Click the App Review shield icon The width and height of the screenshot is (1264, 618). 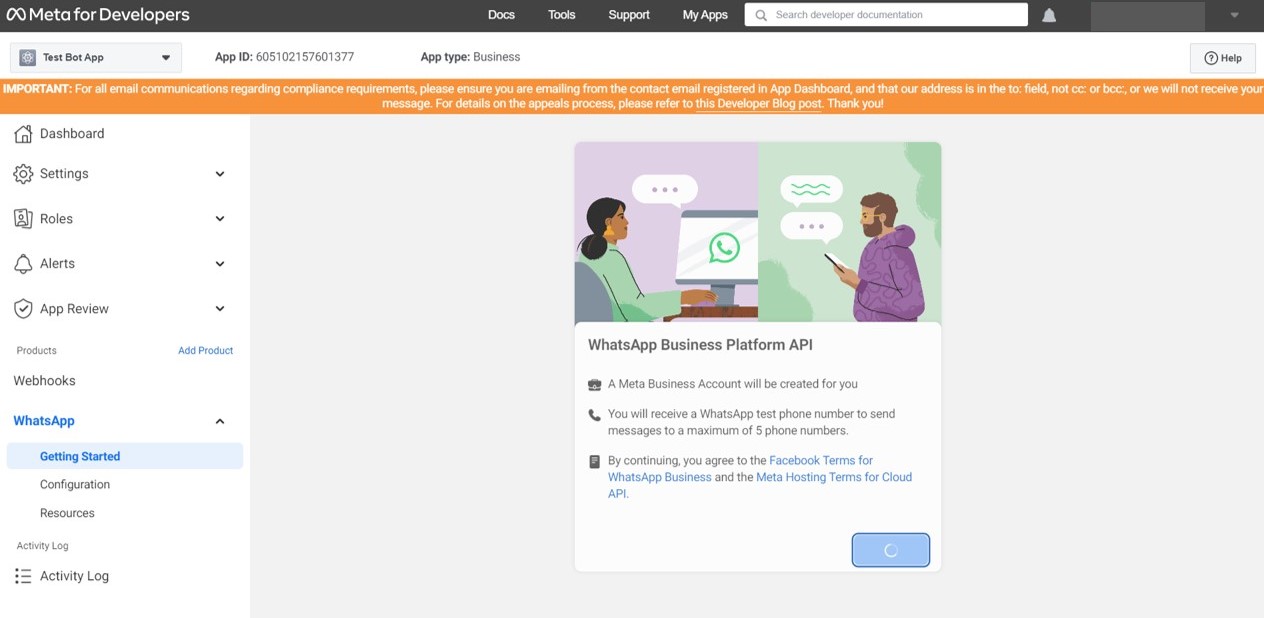pyautogui.click(x=23, y=309)
